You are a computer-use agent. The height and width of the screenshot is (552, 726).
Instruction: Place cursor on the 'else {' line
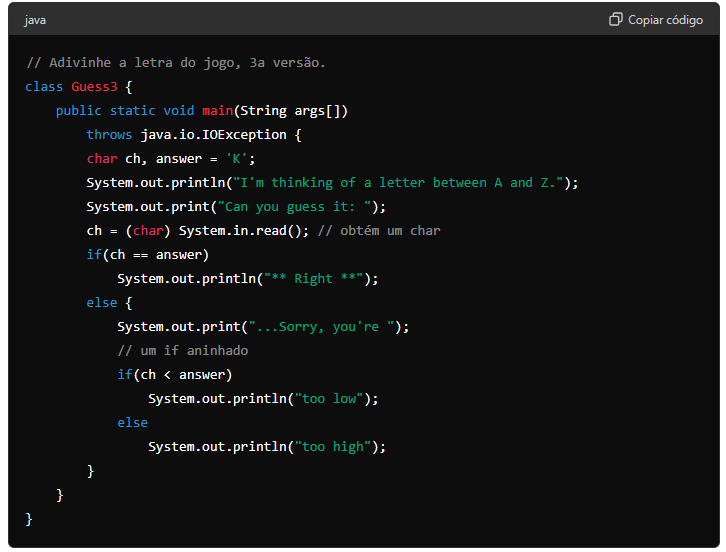click(109, 303)
